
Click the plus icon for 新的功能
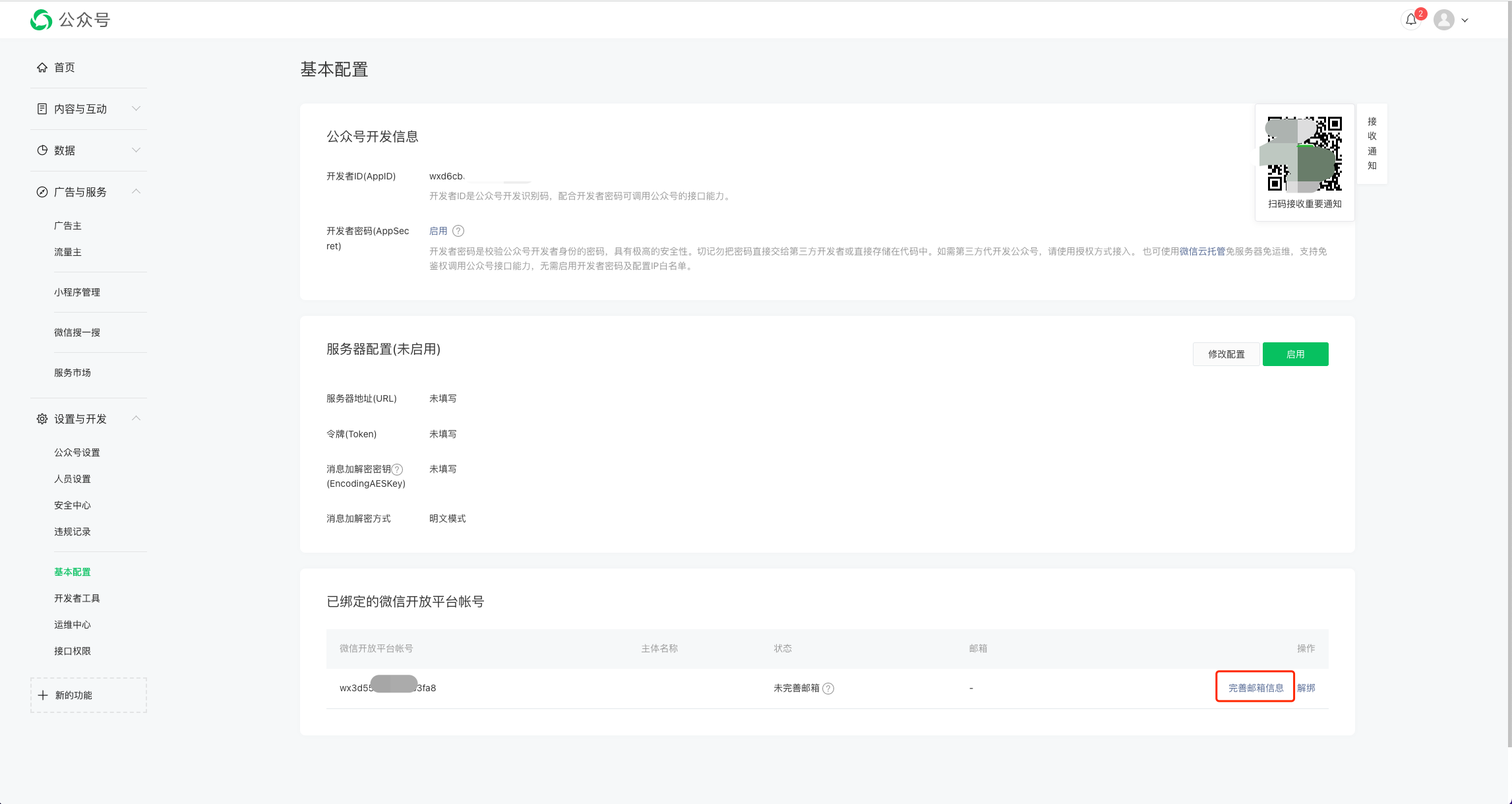43,695
